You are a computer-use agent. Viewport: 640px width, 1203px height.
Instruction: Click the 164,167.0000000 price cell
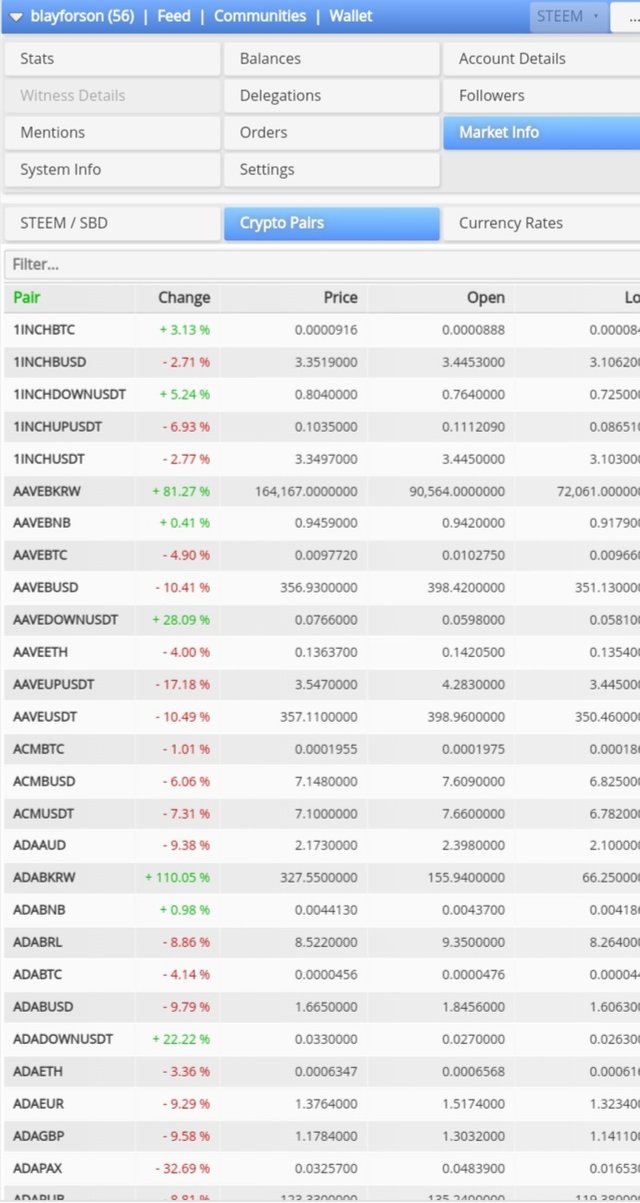pyautogui.click(x=306, y=491)
